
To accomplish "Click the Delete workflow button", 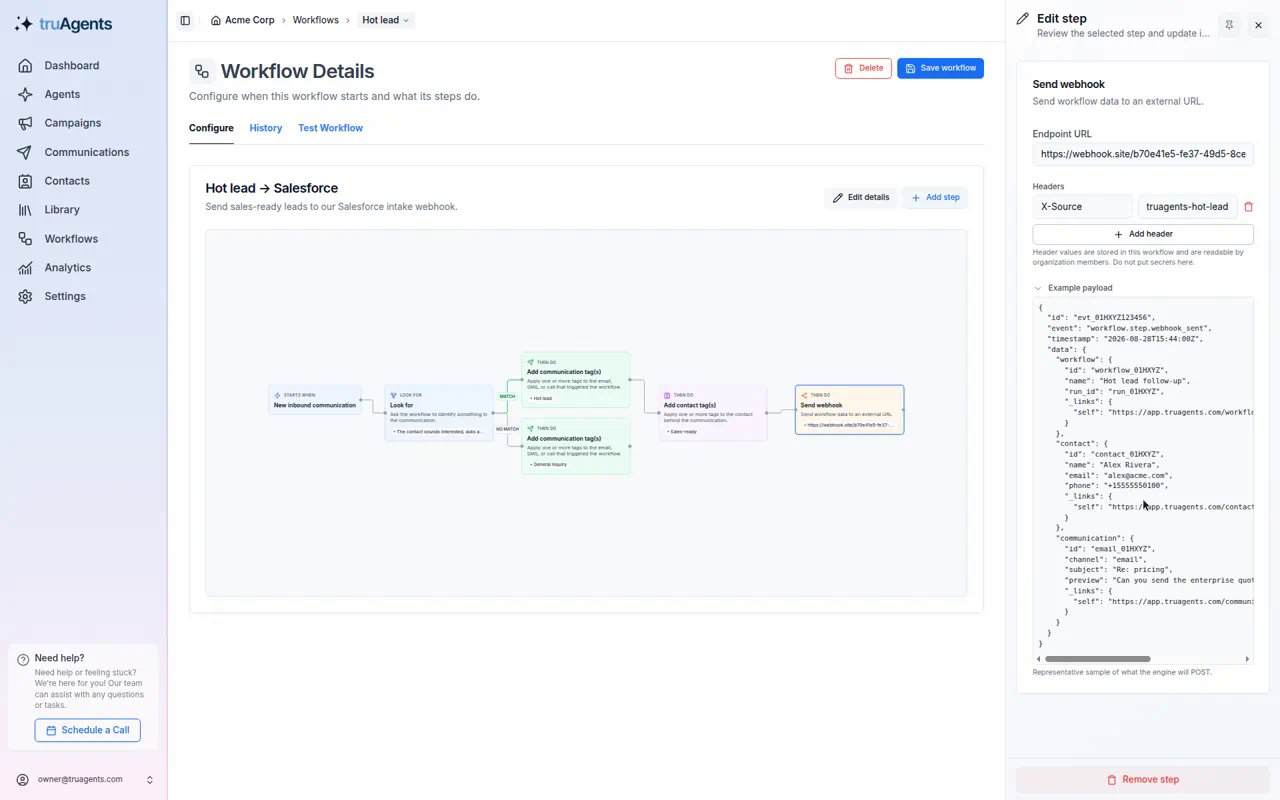I will click(x=863, y=68).
